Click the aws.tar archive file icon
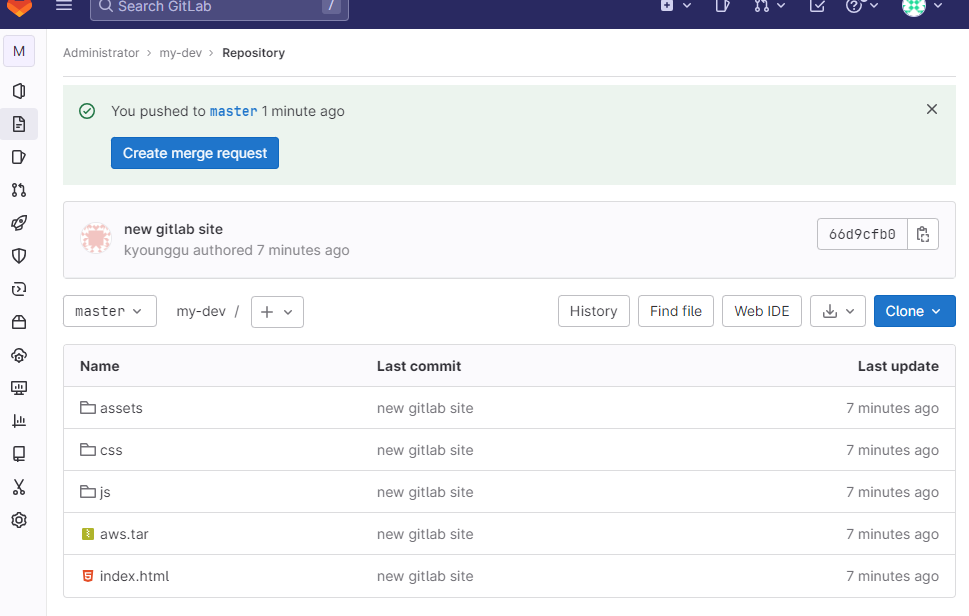The width and height of the screenshot is (969, 616). [88, 534]
